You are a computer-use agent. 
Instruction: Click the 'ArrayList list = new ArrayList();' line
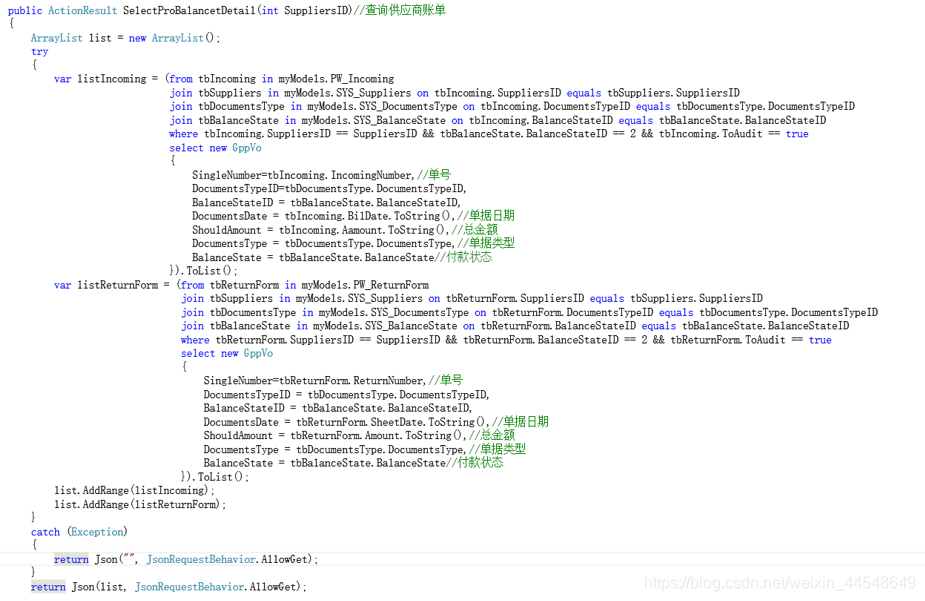click(125, 38)
